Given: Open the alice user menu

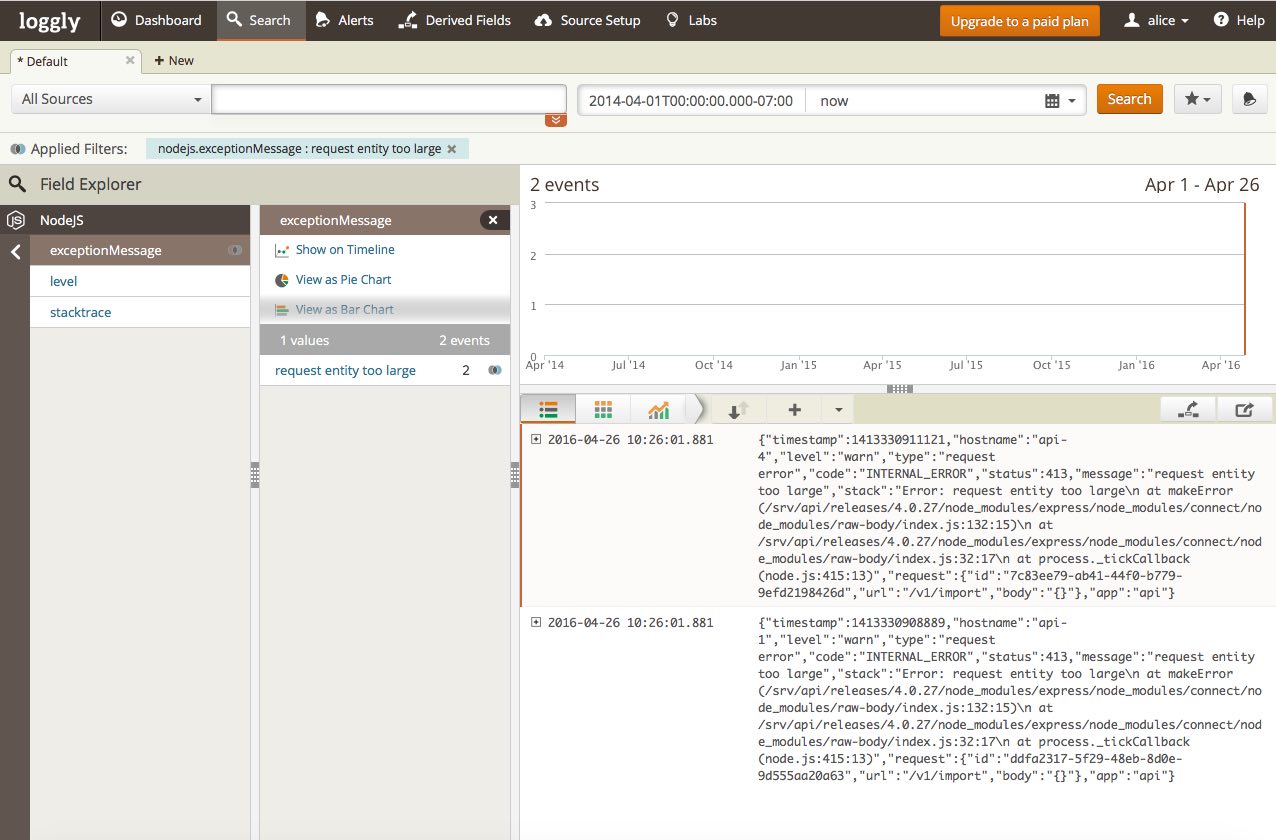Looking at the screenshot, I should [x=1156, y=20].
